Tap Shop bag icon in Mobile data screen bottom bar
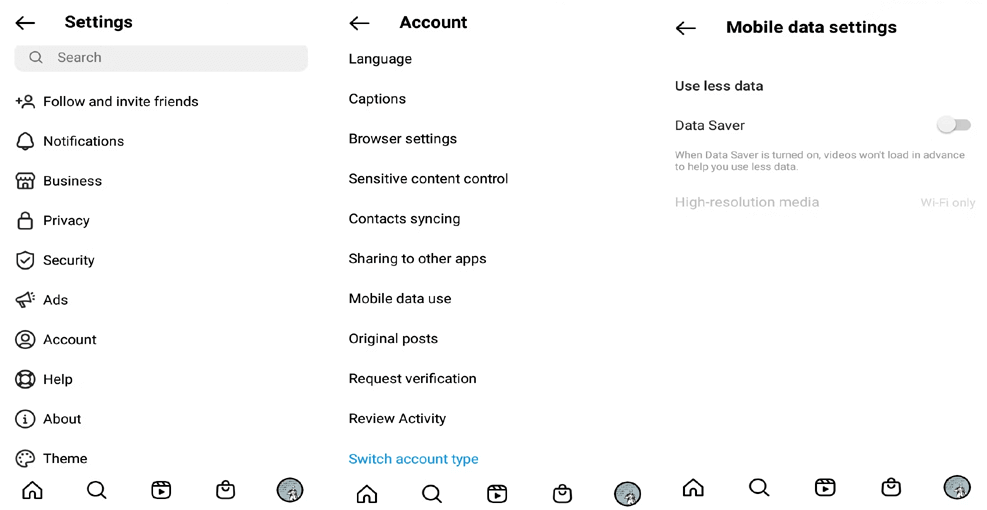Image resolution: width=987 pixels, height=510 pixels. [x=891, y=487]
